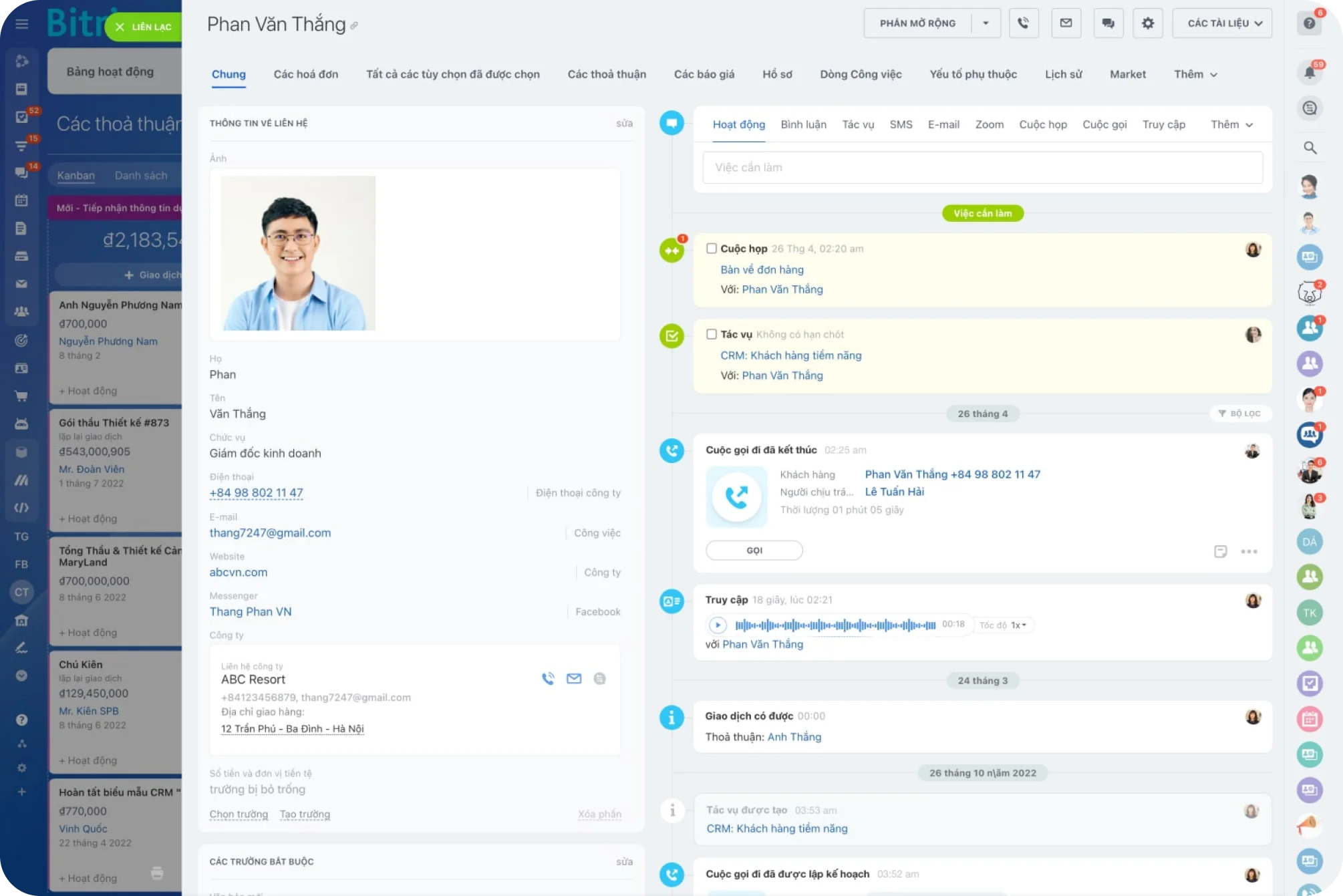Open PHẦN MỞ RỘNG dropdown arrow

coord(985,23)
